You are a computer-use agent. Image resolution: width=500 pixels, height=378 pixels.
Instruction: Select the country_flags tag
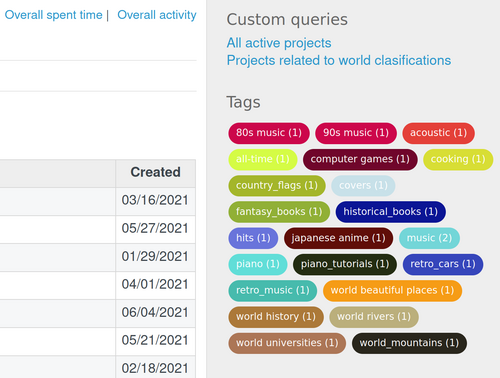point(277,185)
